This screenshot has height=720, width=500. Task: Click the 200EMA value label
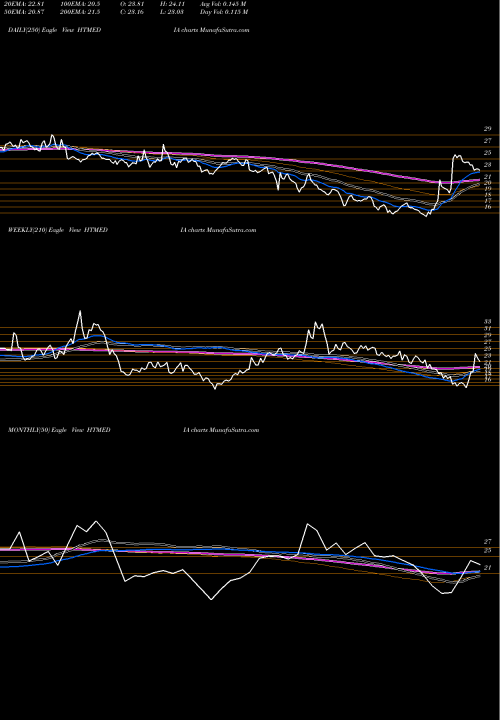click(80, 12)
